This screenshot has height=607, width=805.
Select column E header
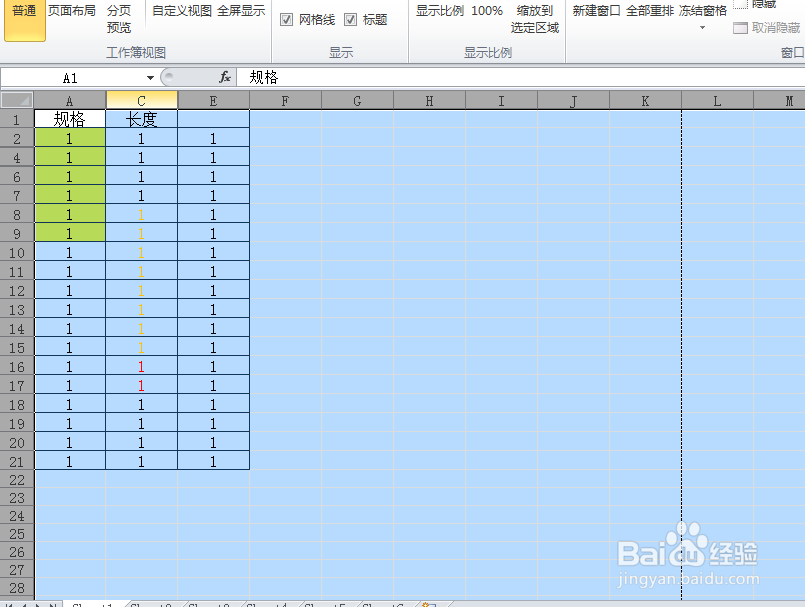pos(214,101)
